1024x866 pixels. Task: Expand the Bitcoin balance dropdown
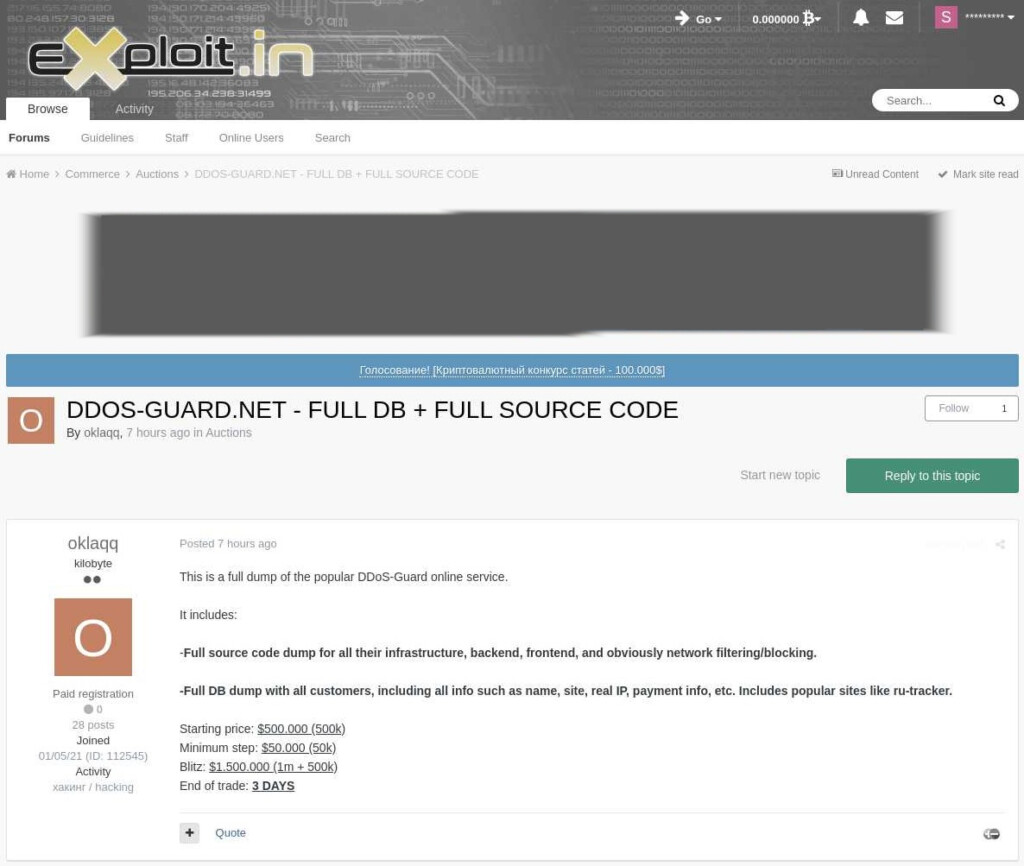786,19
